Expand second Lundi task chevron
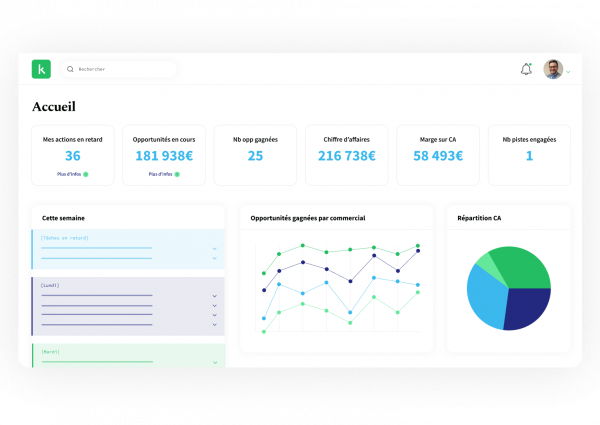 coord(215,306)
